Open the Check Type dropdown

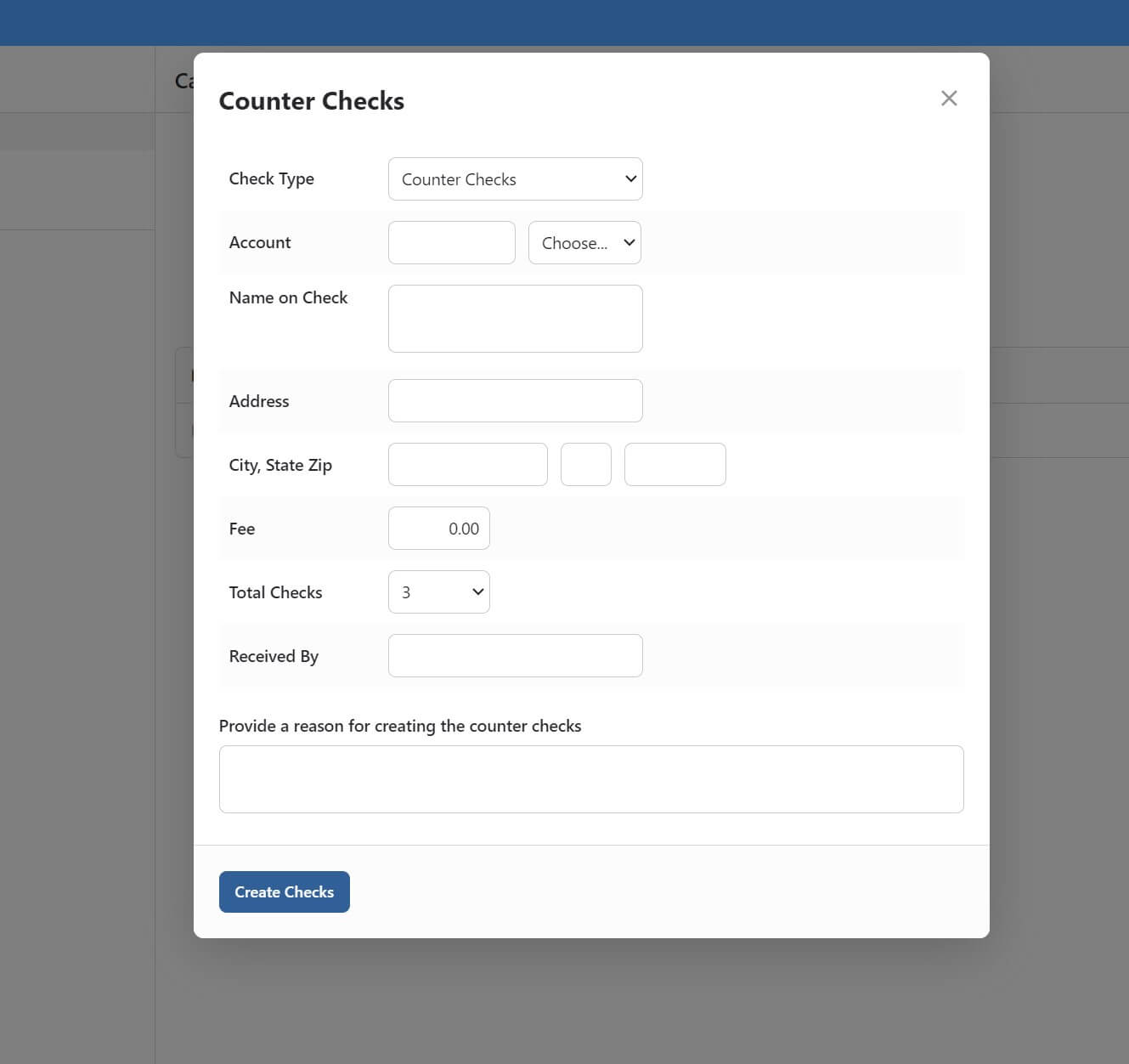point(515,179)
